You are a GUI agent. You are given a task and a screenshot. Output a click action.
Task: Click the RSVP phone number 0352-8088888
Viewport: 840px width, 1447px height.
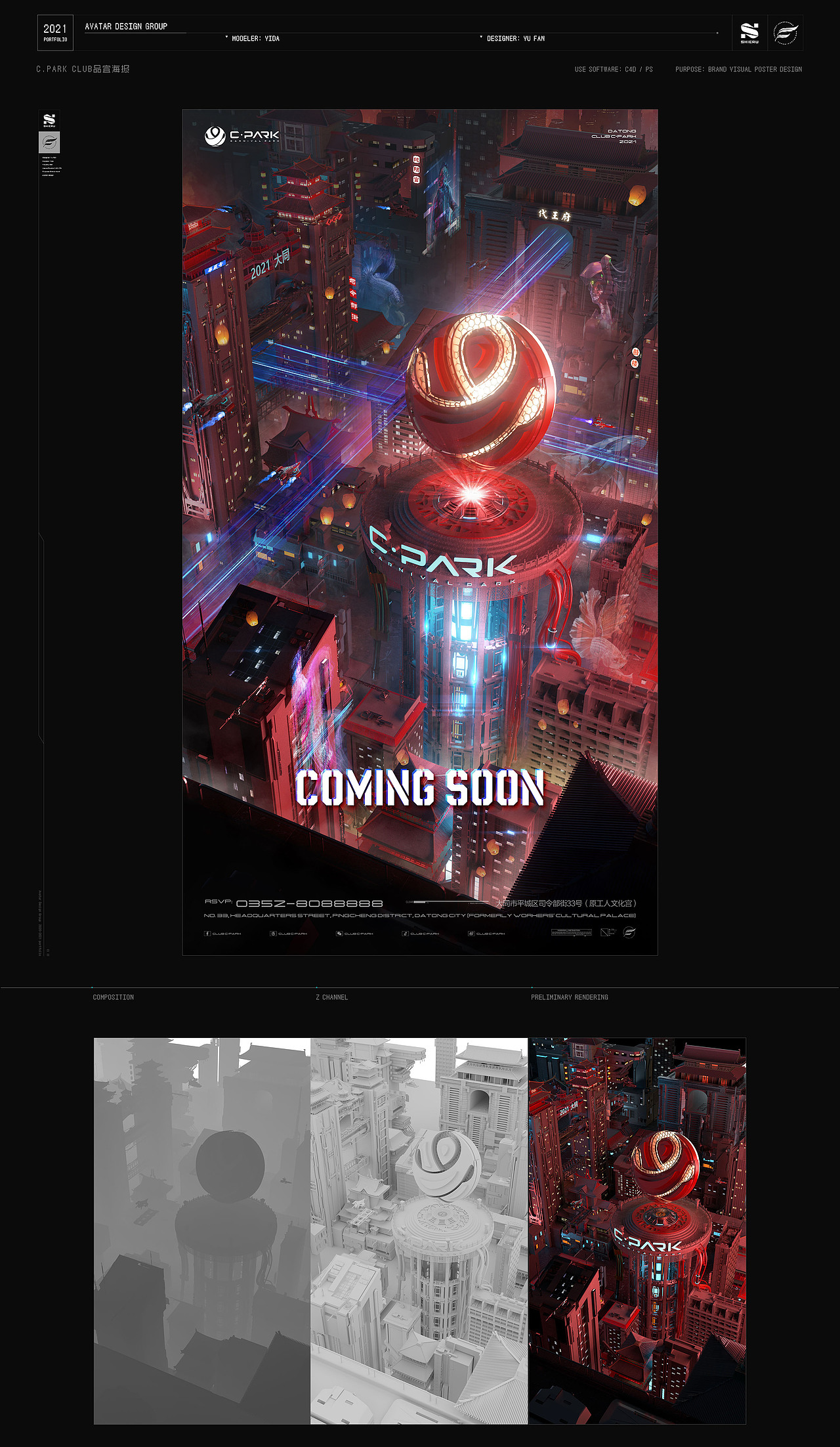pyautogui.click(x=309, y=903)
